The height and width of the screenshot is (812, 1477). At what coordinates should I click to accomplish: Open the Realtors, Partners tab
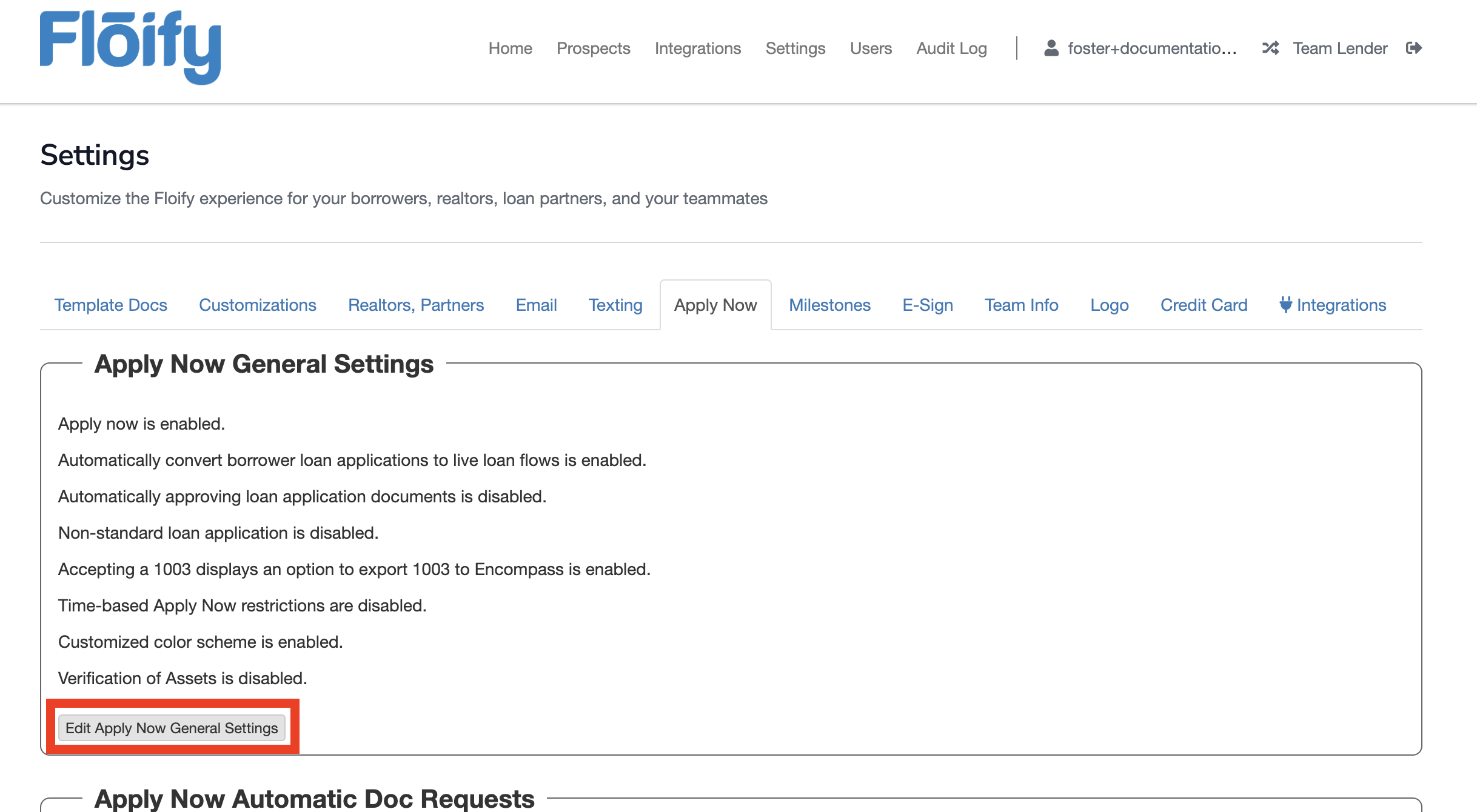pyautogui.click(x=415, y=305)
